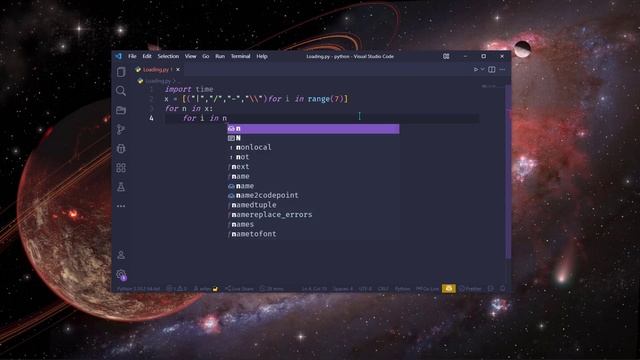This screenshot has height=360, width=640.
Task: Open the Explorer view in activity bar
Action: [x=121, y=72]
